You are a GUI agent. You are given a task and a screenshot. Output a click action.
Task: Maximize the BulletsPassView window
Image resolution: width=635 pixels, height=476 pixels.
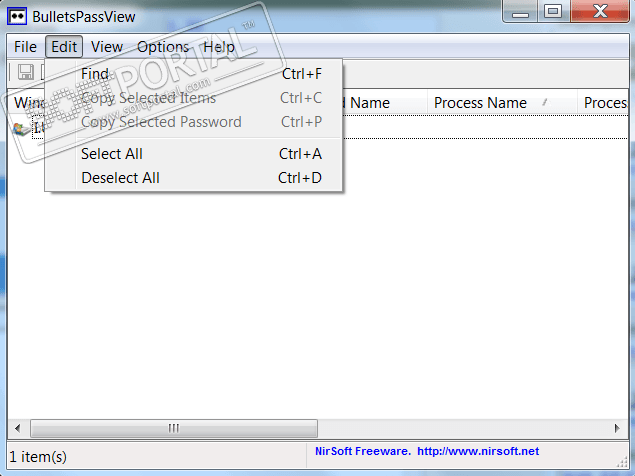554,11
